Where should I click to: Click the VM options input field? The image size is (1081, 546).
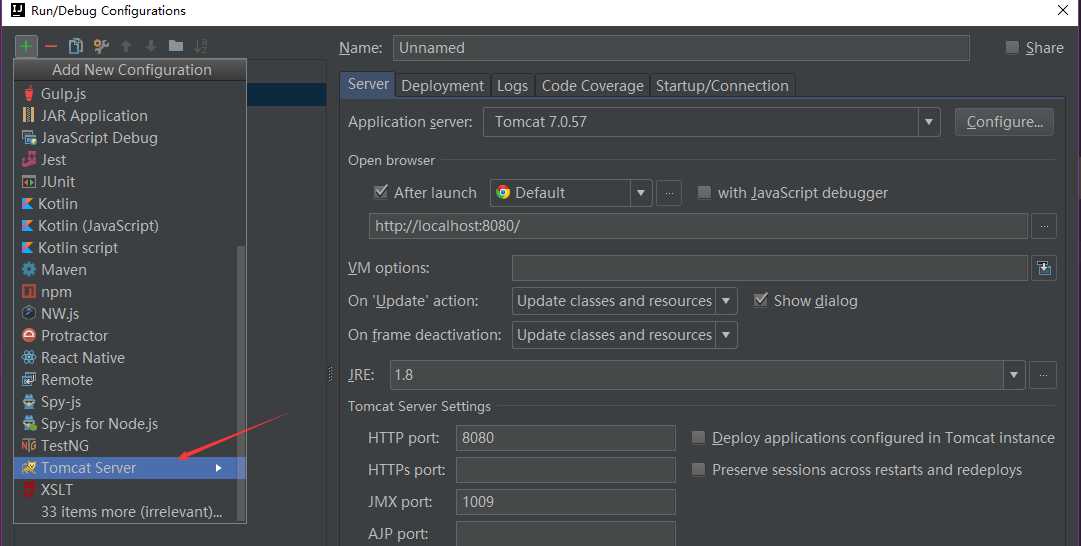pos(770,268)
